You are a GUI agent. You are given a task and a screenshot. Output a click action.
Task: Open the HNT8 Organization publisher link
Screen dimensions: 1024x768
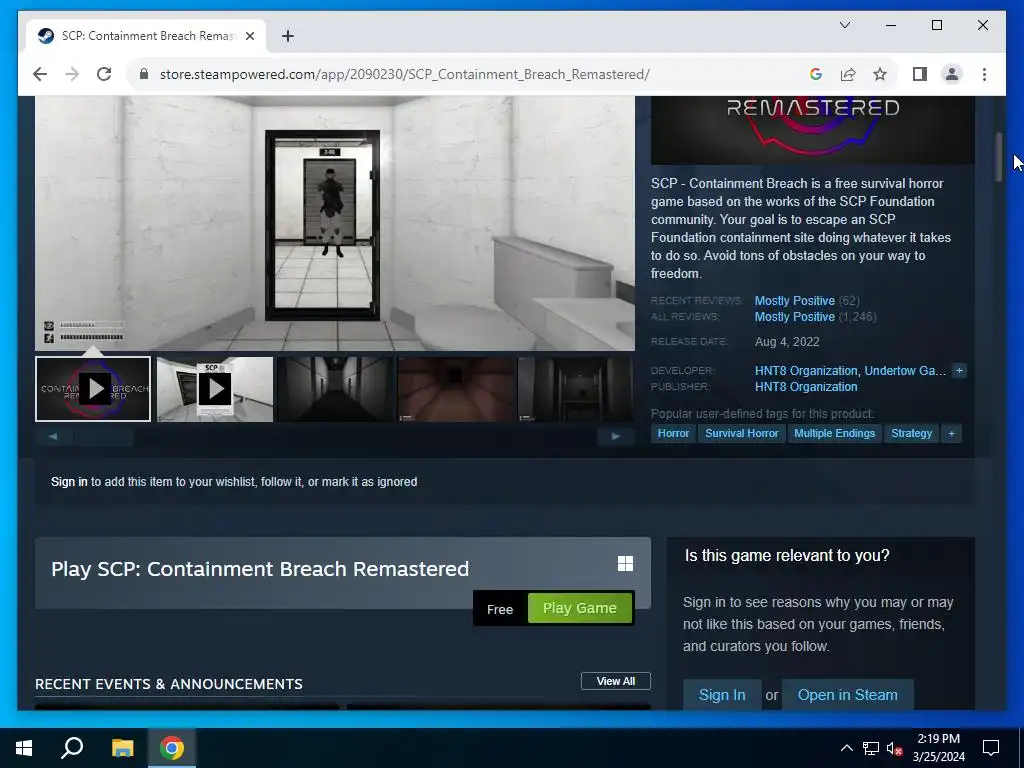click(x=806, y=387)
